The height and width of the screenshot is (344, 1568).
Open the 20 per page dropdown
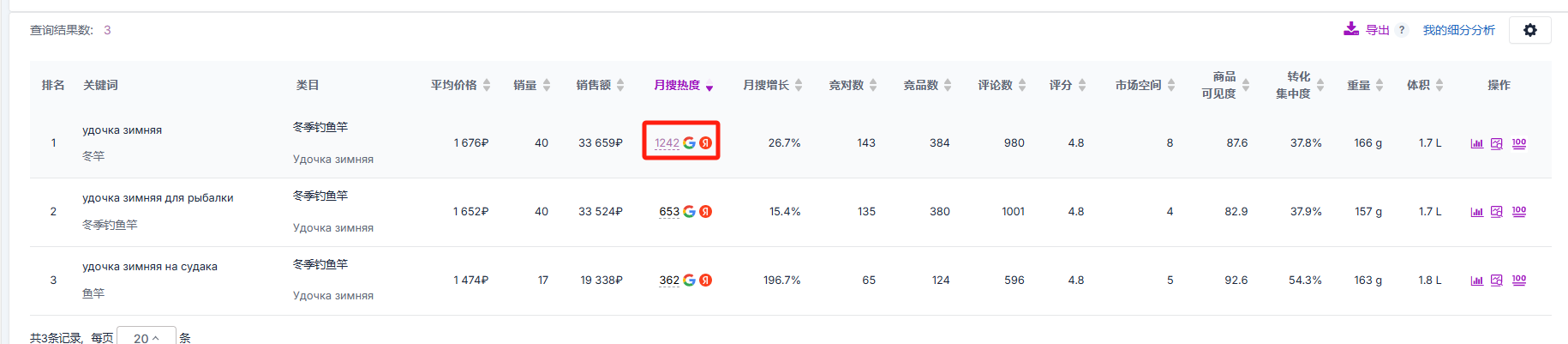click(x=147, y=338)
